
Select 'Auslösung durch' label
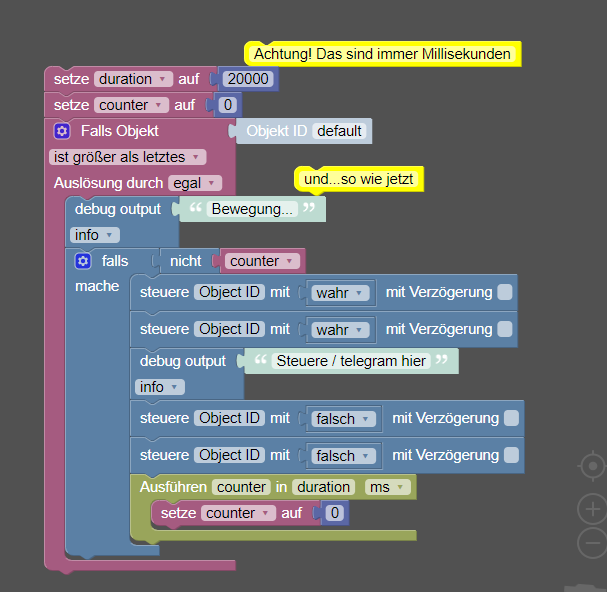coord(108,183)
